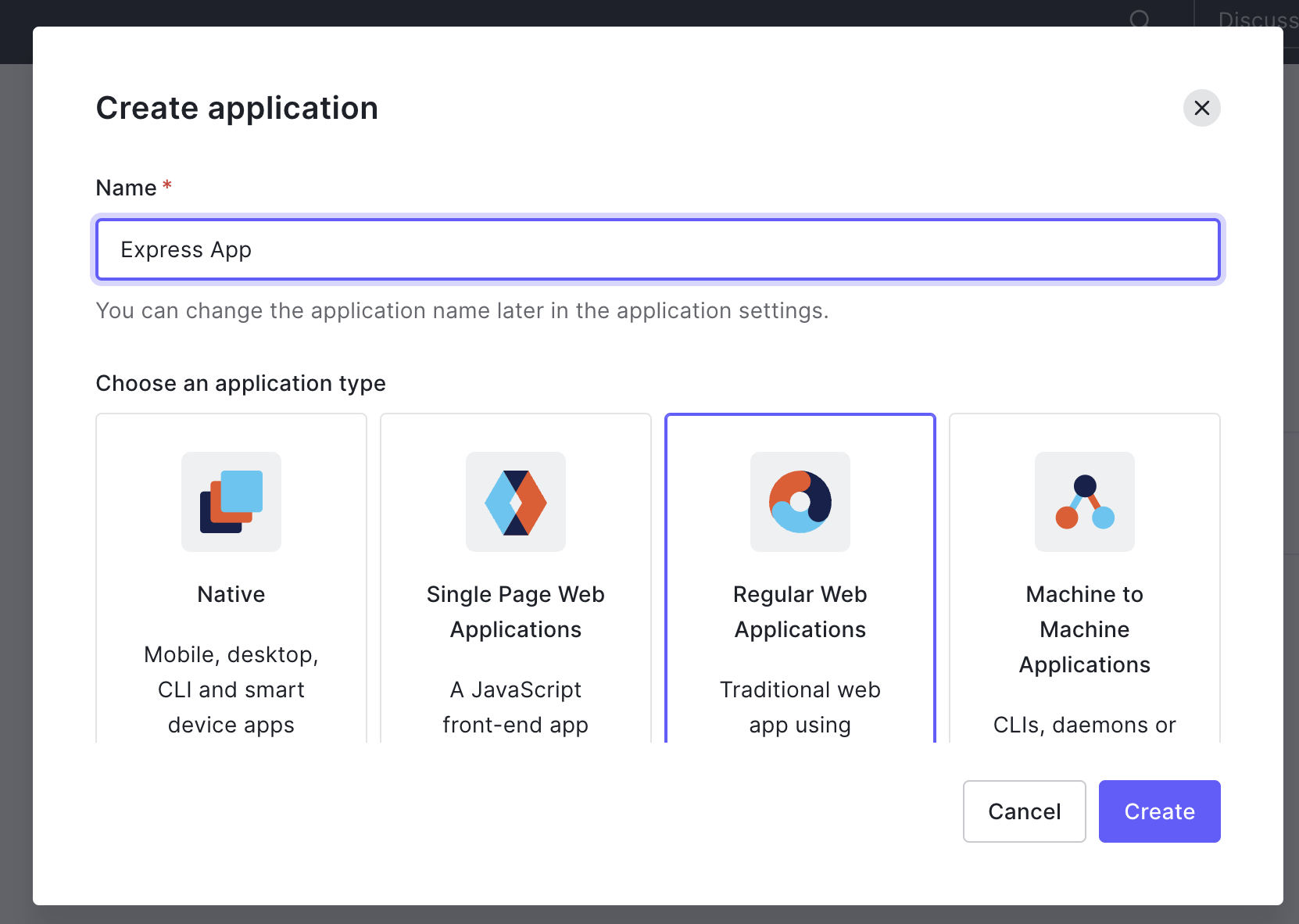Image resolution: width=1299 pixels, height=924 pixels.
Task: Click the Create button
Action: coord(1160,811)
